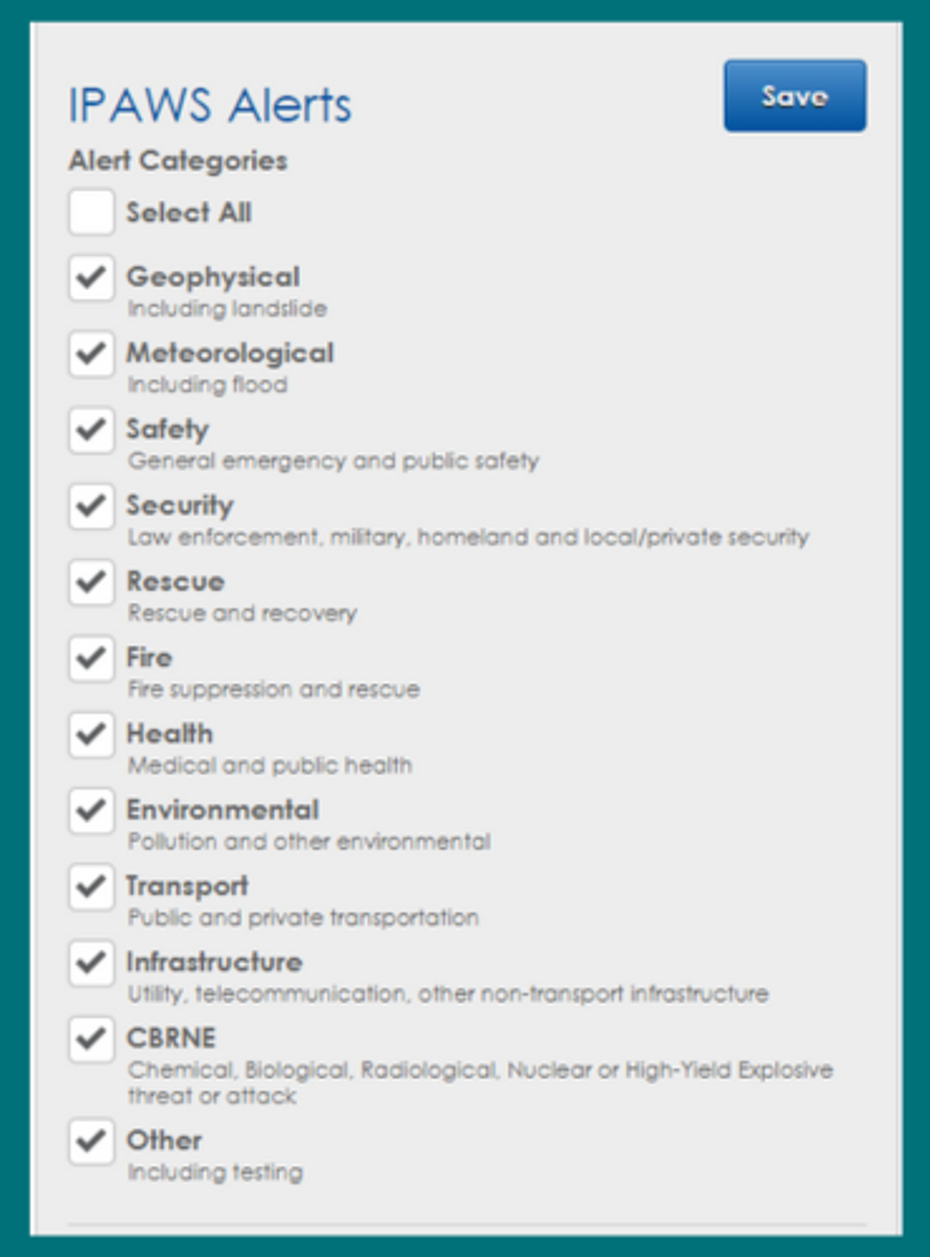Screen dimensions: 930x1257
Task: Deselect the Health alert checkbox
Action: pos(91,734)
